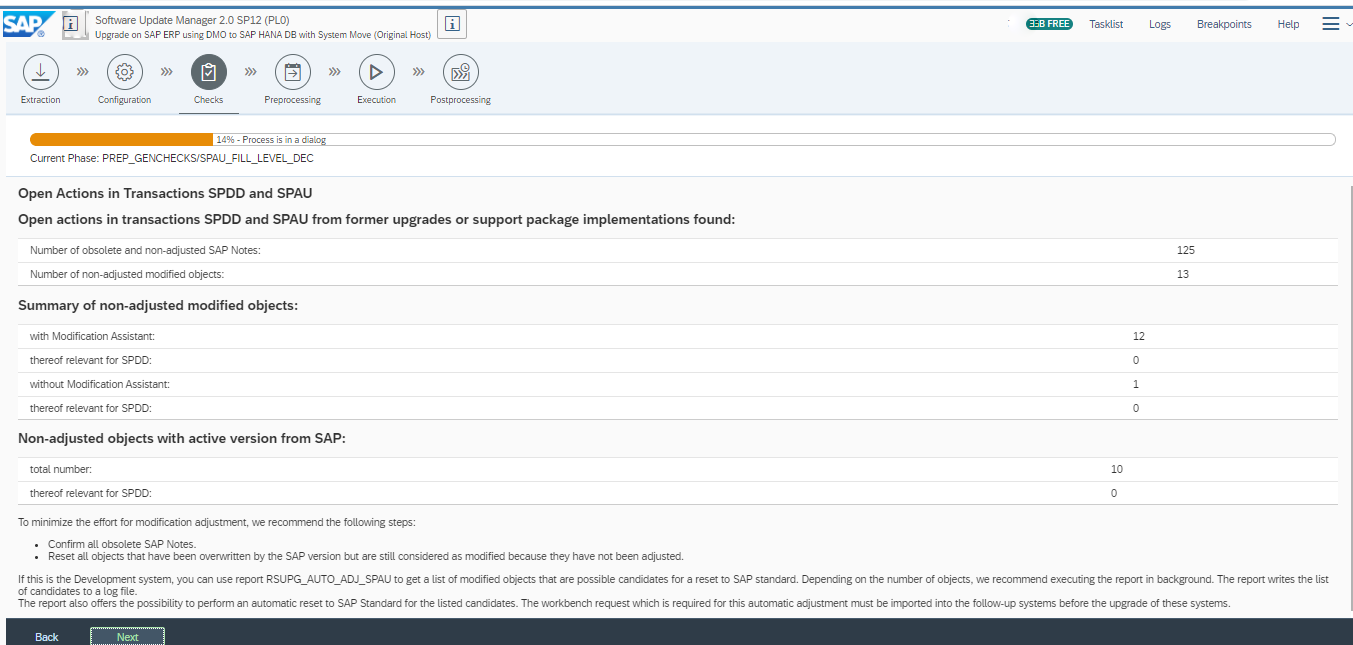Select 'Number of non-adjusted modified objects' label
1353x645 pixels.
click(x=127, y=274)
